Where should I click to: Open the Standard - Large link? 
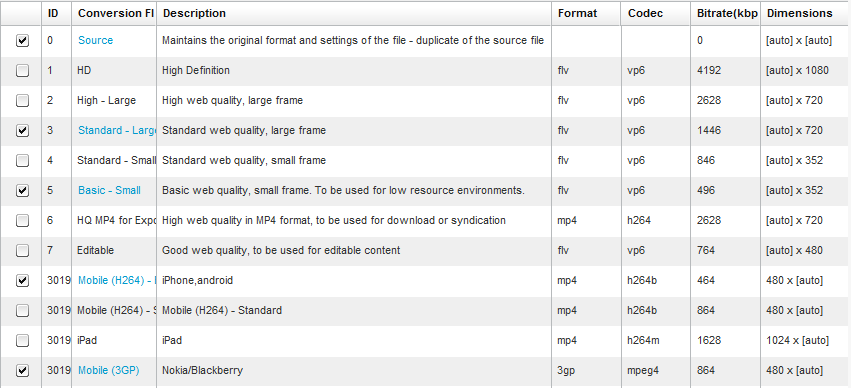[117, 130]
